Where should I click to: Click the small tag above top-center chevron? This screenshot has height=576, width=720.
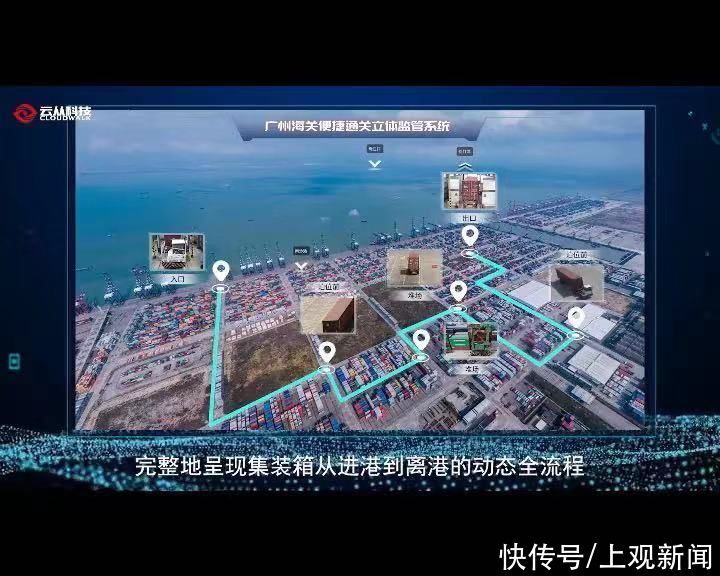[374, 149]
